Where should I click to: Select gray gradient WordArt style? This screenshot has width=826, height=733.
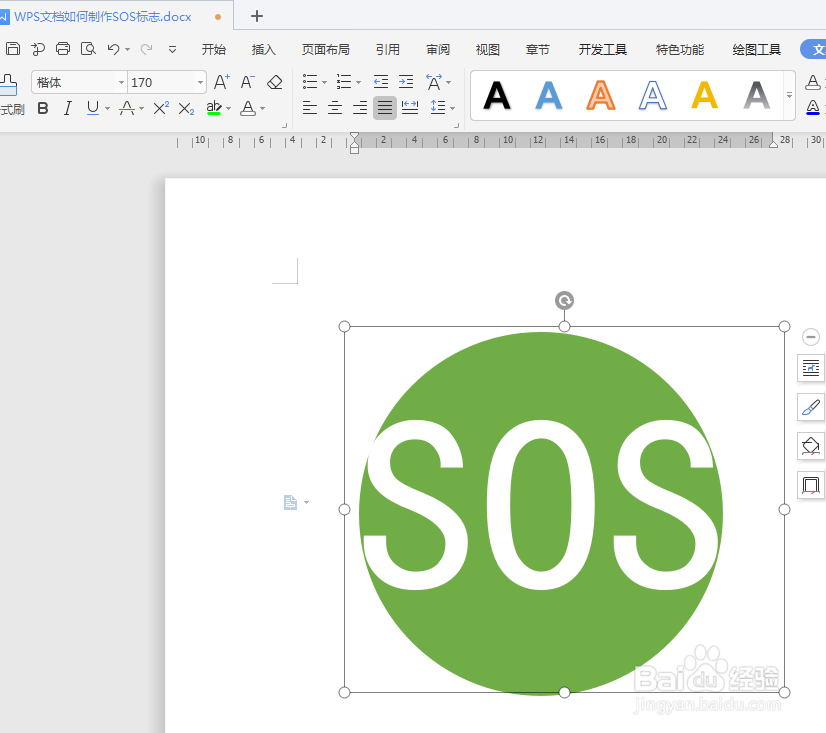(x=757, y=96)
